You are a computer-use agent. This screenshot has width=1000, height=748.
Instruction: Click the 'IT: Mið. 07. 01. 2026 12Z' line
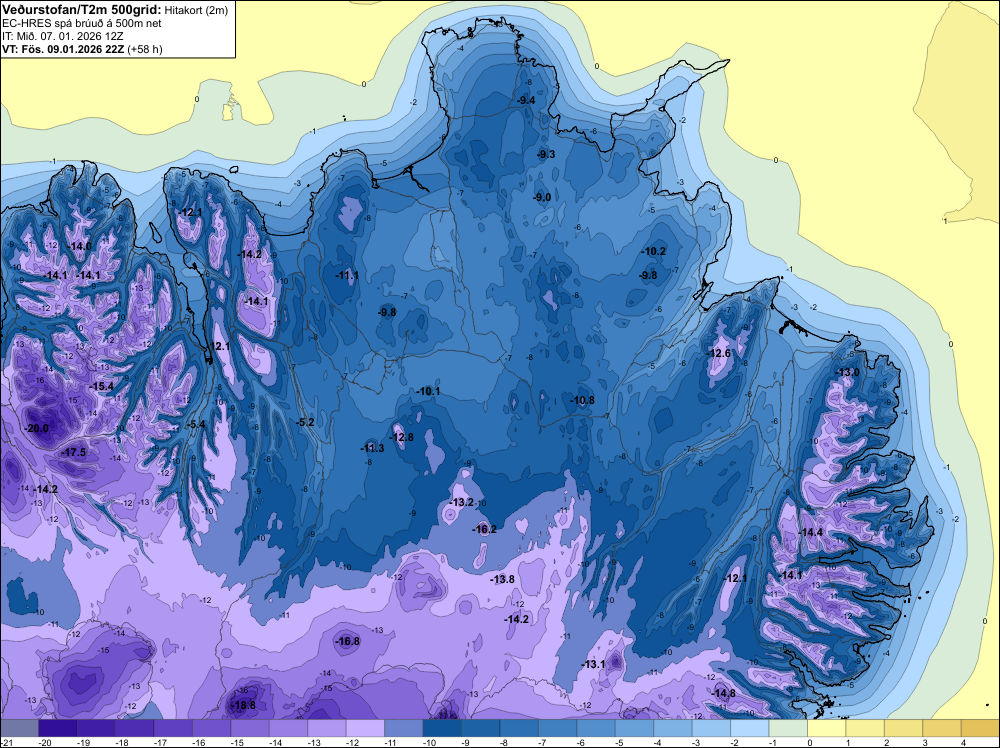tap(62, 36)
